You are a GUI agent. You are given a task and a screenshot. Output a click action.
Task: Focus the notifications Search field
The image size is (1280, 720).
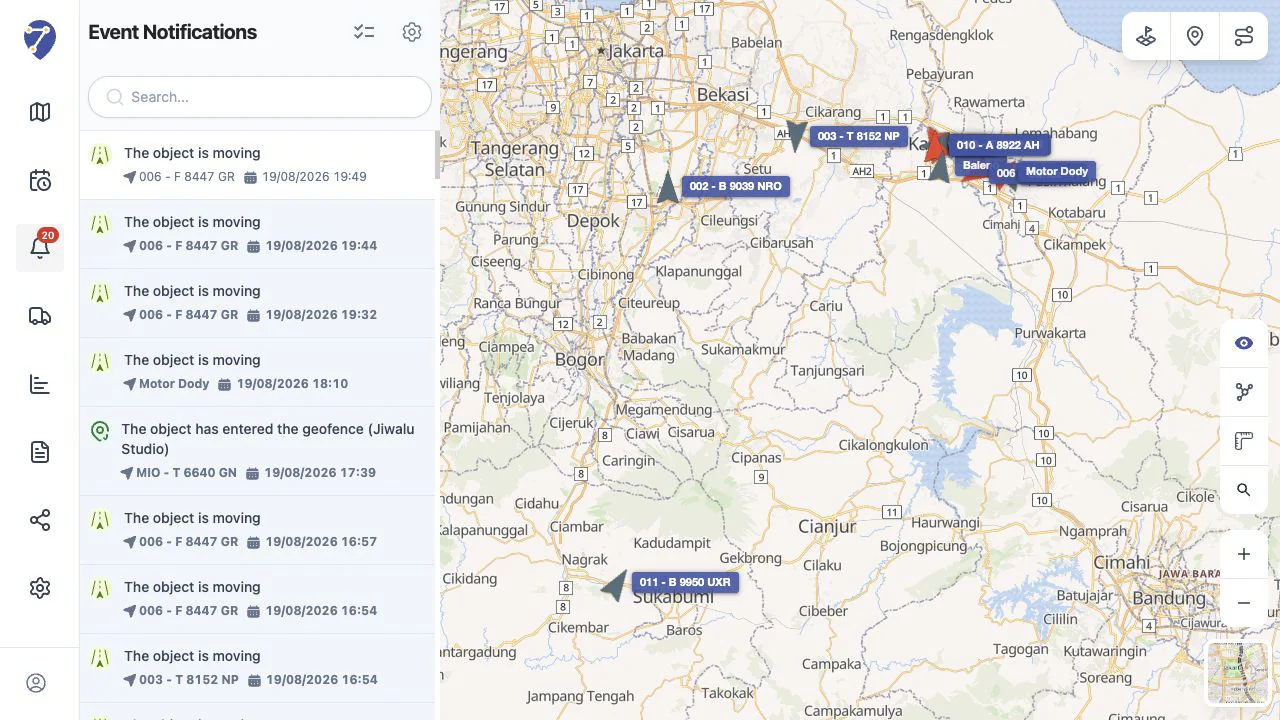click(x=260, y=97)
